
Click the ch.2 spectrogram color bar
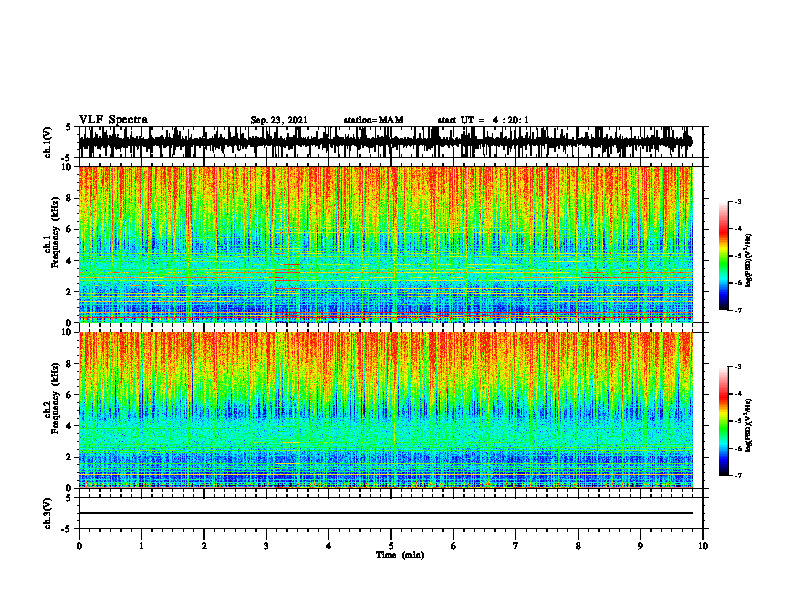(x=724, y=421)
